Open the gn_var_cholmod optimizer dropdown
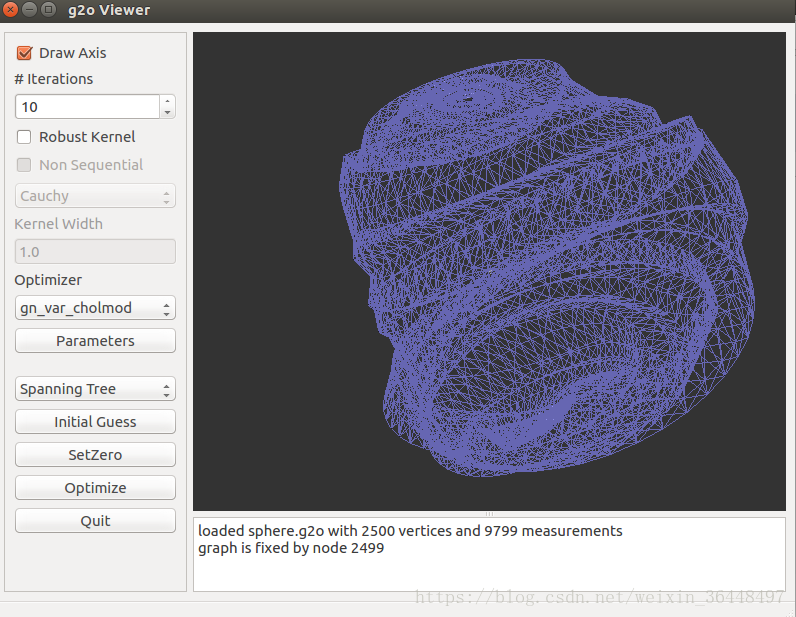Image resolution: width=796 pixels, height=617 pixels. pos(95,308)
